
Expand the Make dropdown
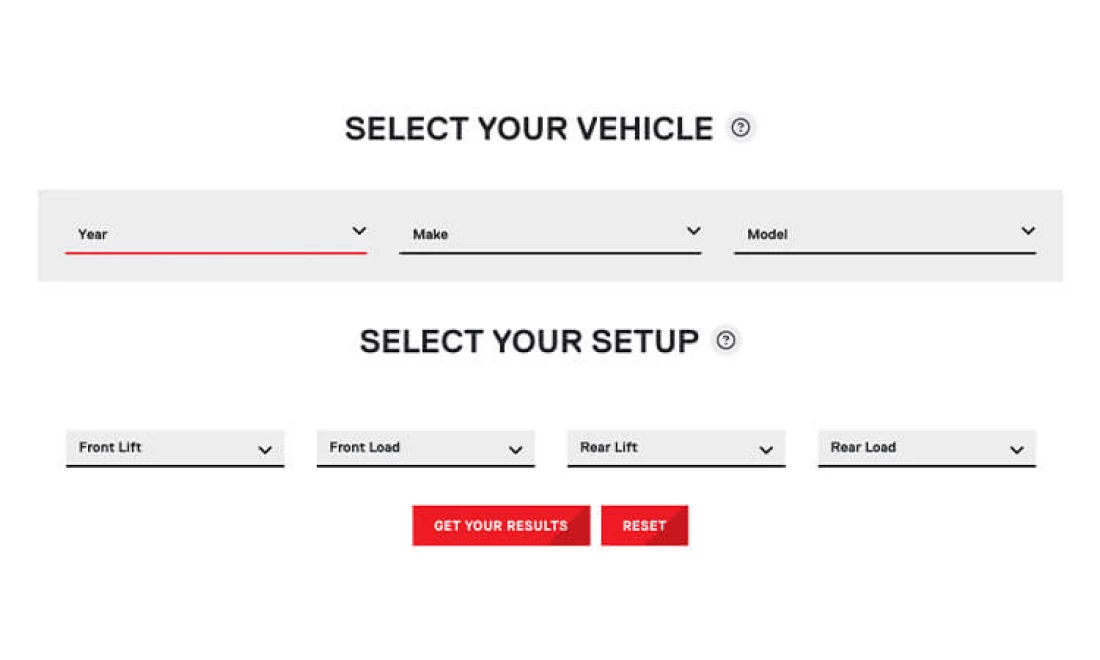pyautogui.click(x=535, y=234)
